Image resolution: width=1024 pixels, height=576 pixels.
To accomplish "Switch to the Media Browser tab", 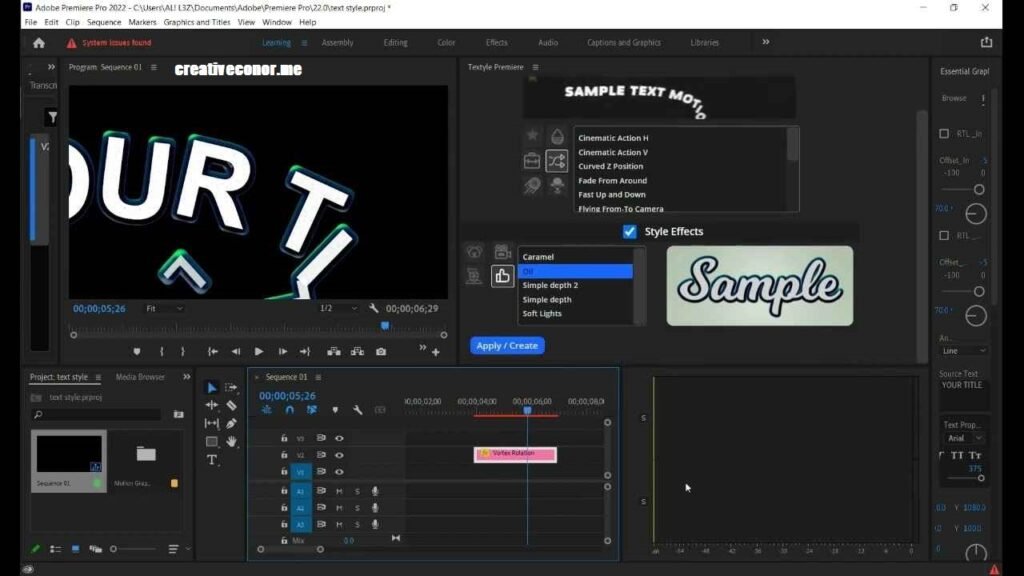I will (140, 377).
